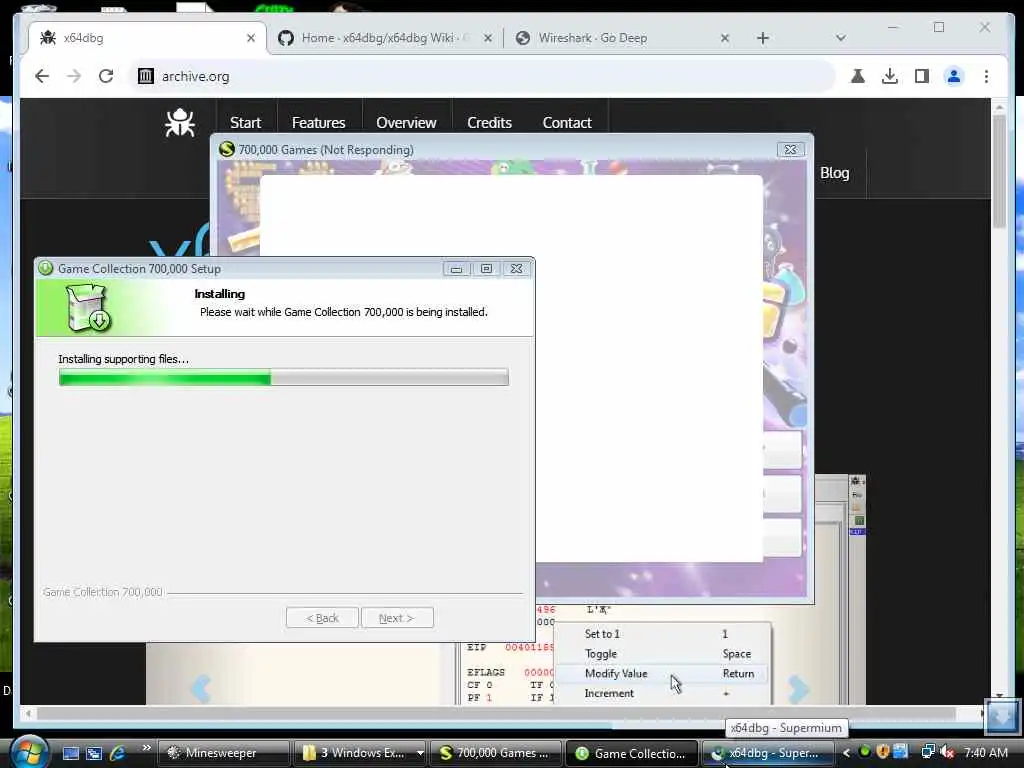Open the Credits page link
1024x768 pixels.
point(489,122)
